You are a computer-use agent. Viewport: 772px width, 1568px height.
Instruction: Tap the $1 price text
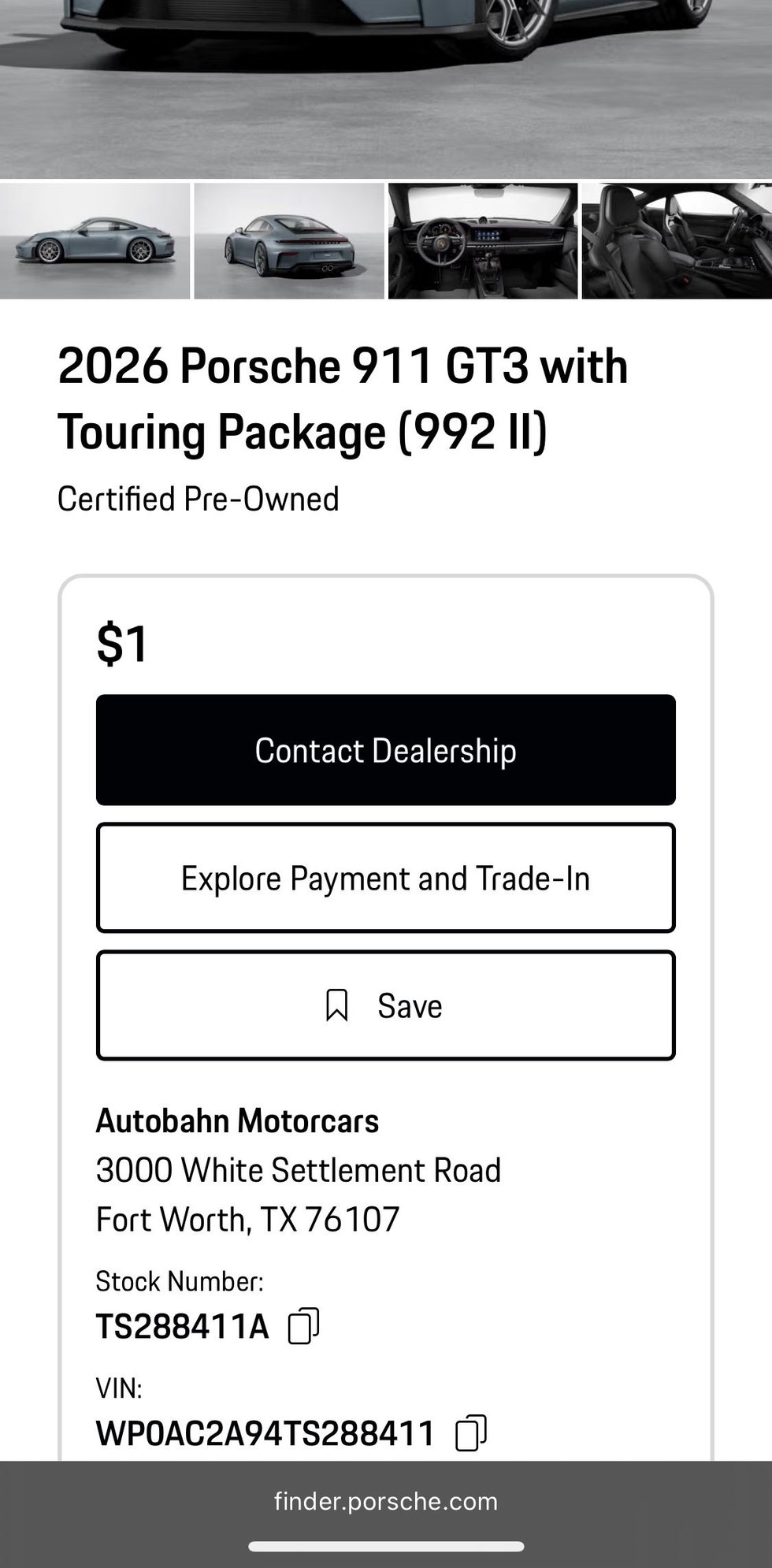122,643
